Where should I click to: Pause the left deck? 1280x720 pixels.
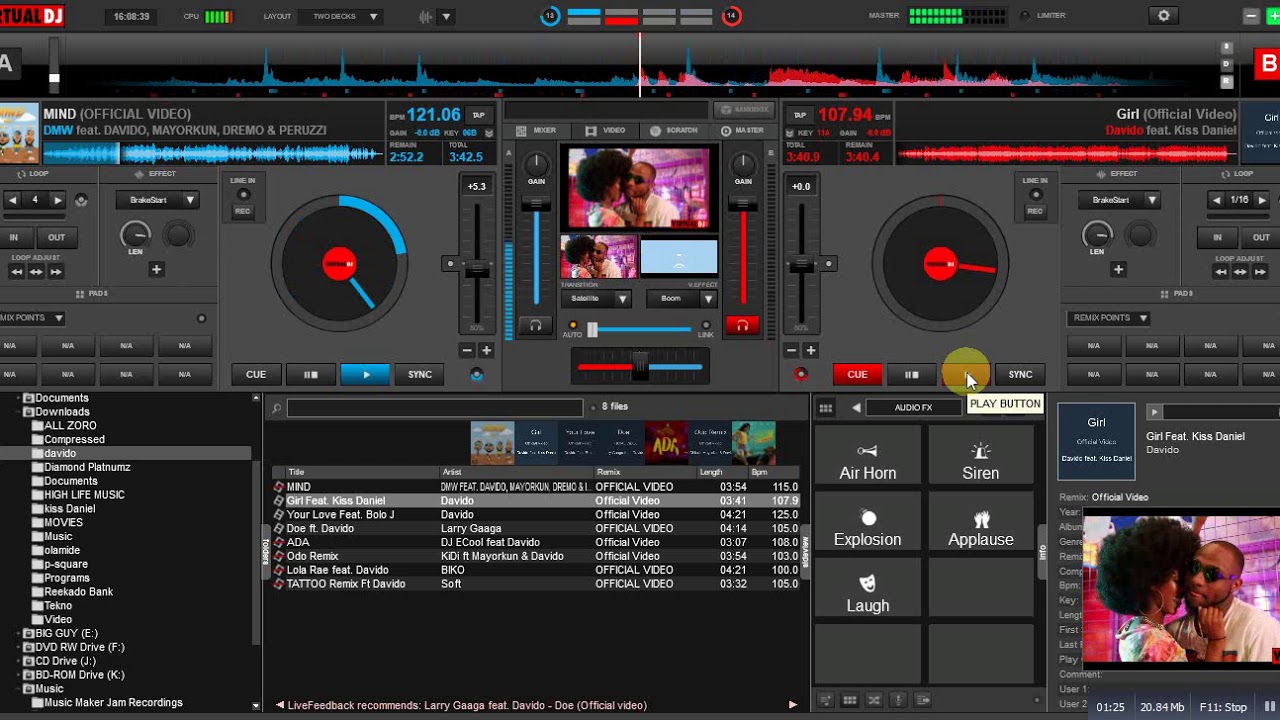coord(311,375)
